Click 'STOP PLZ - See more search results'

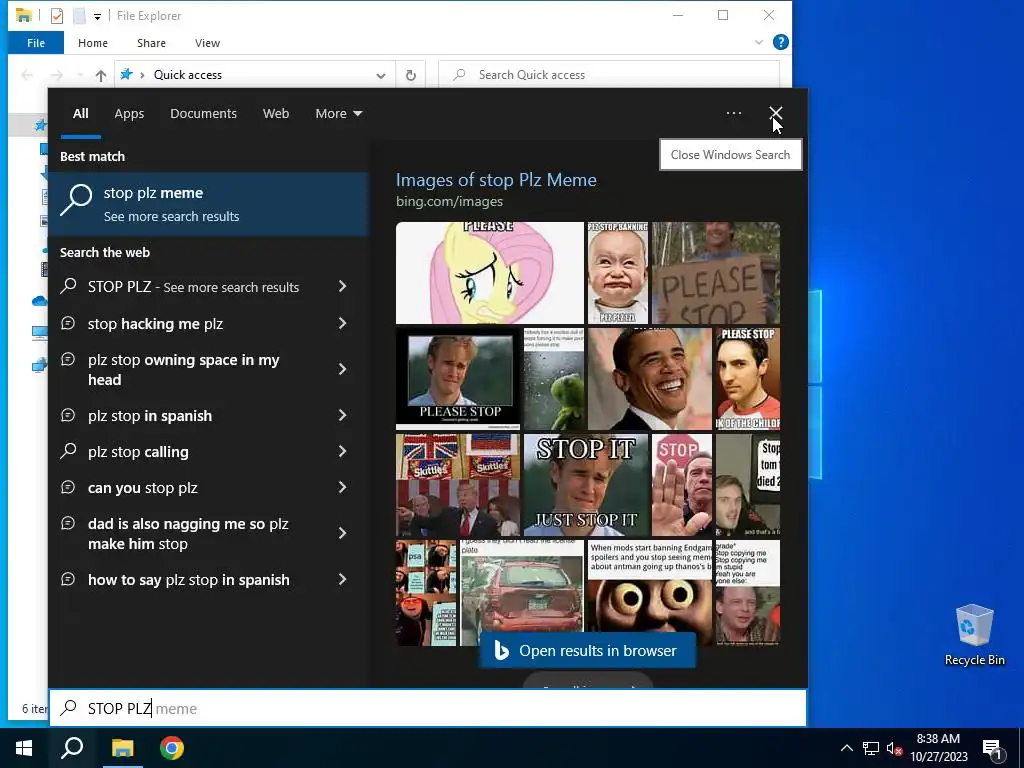193,287
